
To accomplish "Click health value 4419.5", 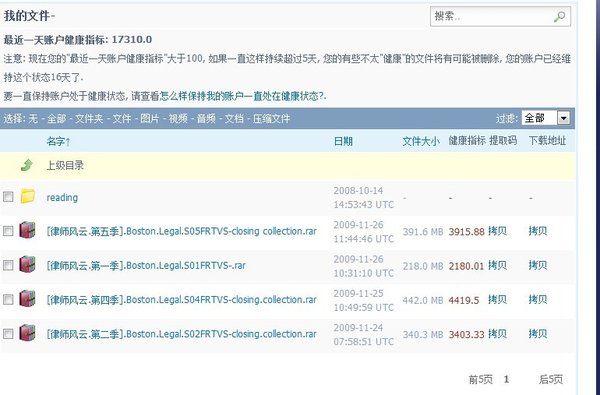I will pyautogui.click(x=464, y=300).
